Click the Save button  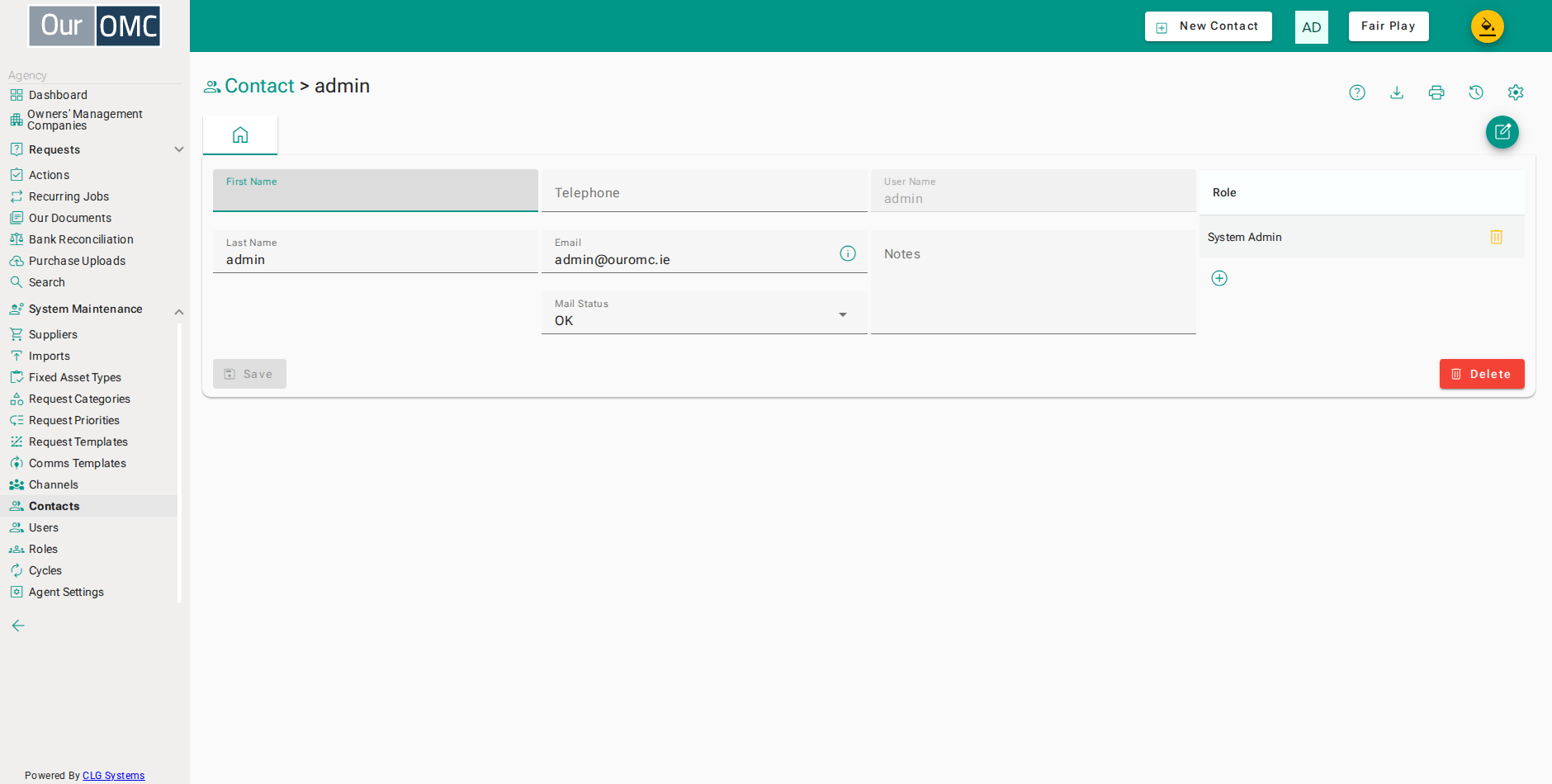point(249,374)
